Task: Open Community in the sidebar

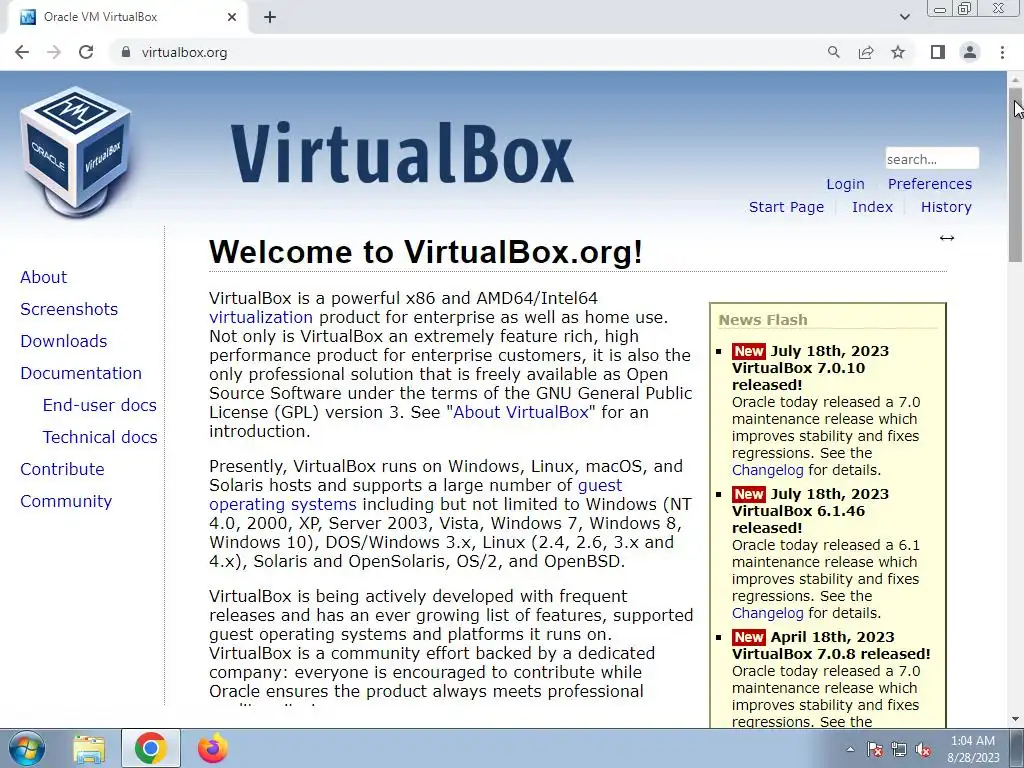Action: pyautogui.click(x=66, y=501)
